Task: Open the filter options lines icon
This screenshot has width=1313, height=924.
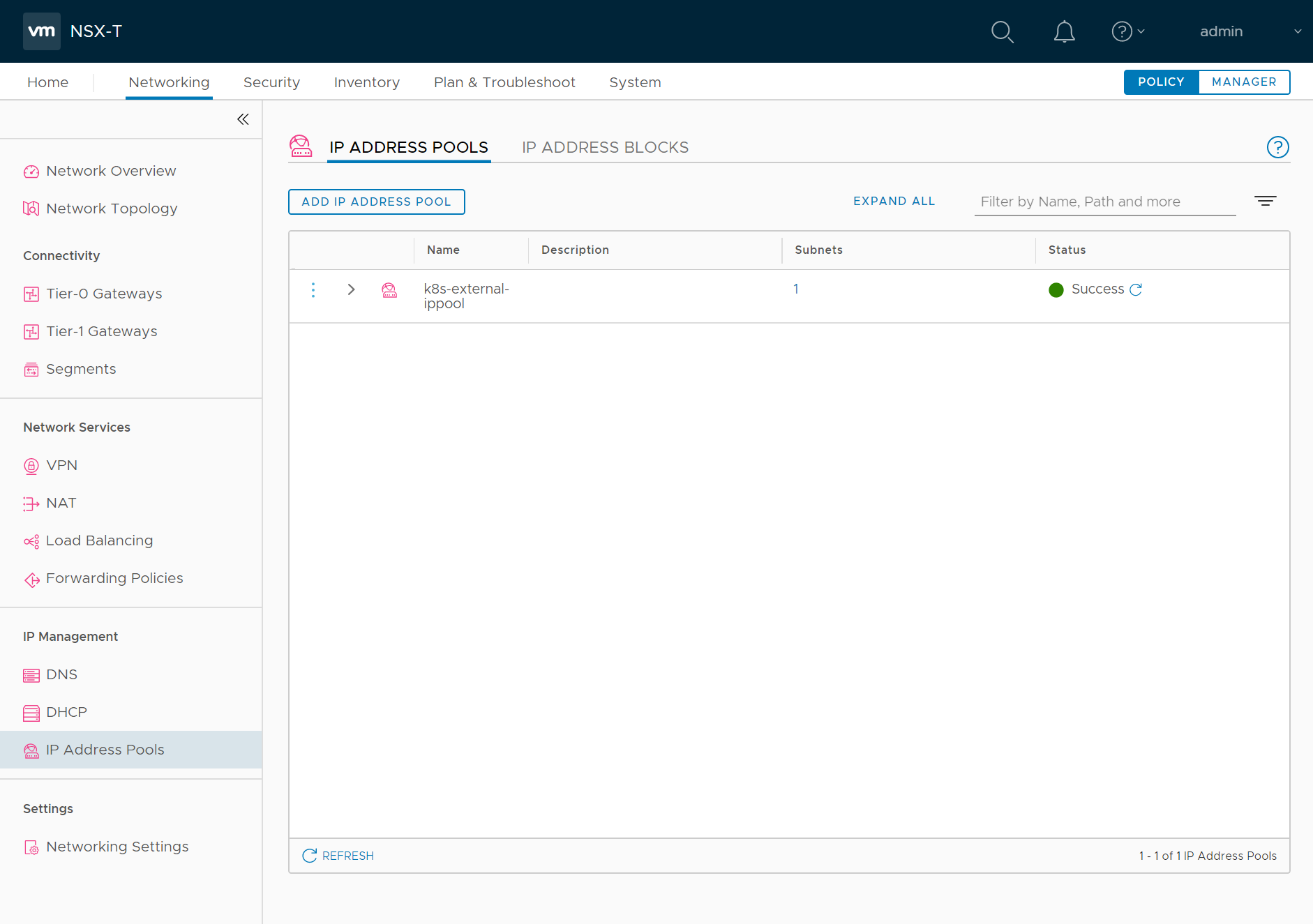Action: [x=1265, y=201]
